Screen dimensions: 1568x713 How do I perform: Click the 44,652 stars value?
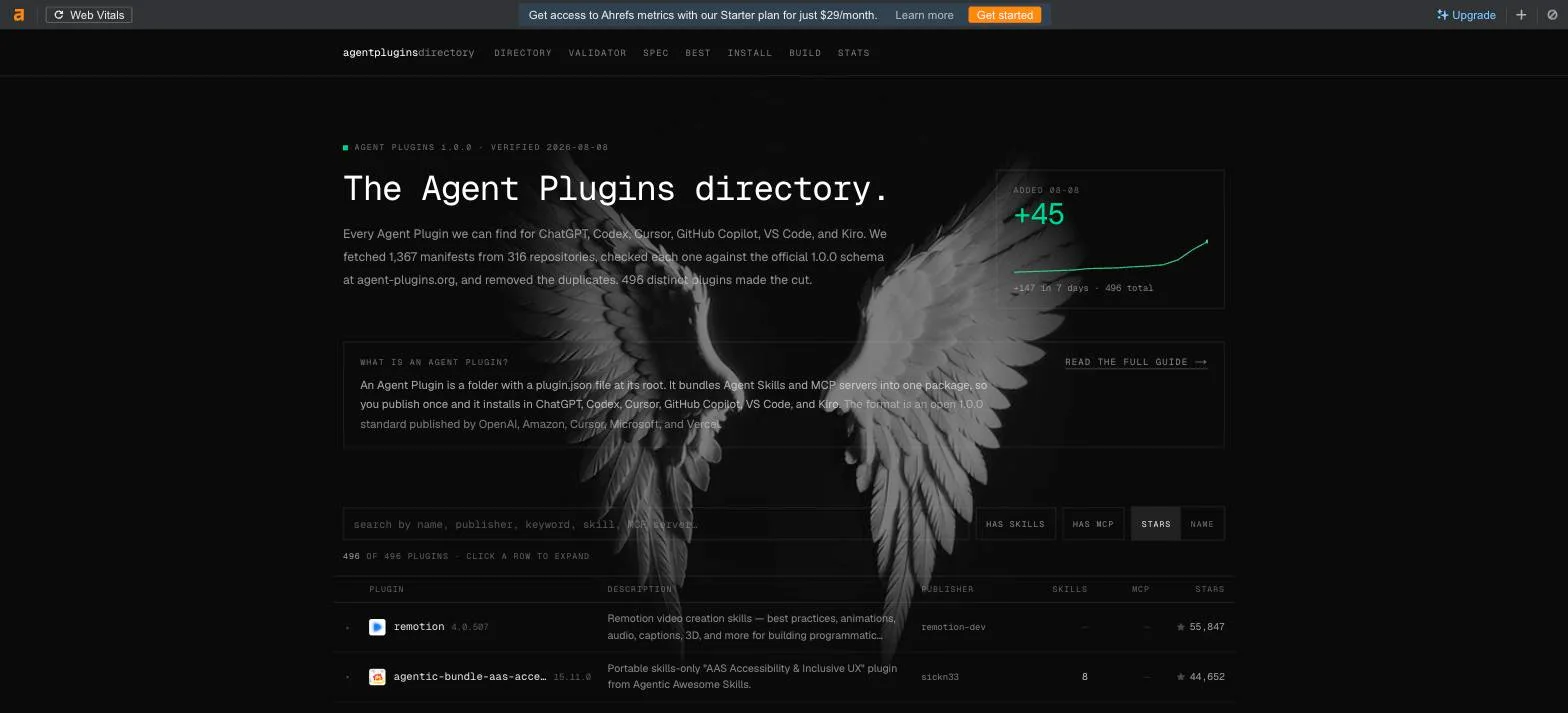(1207, 677)
